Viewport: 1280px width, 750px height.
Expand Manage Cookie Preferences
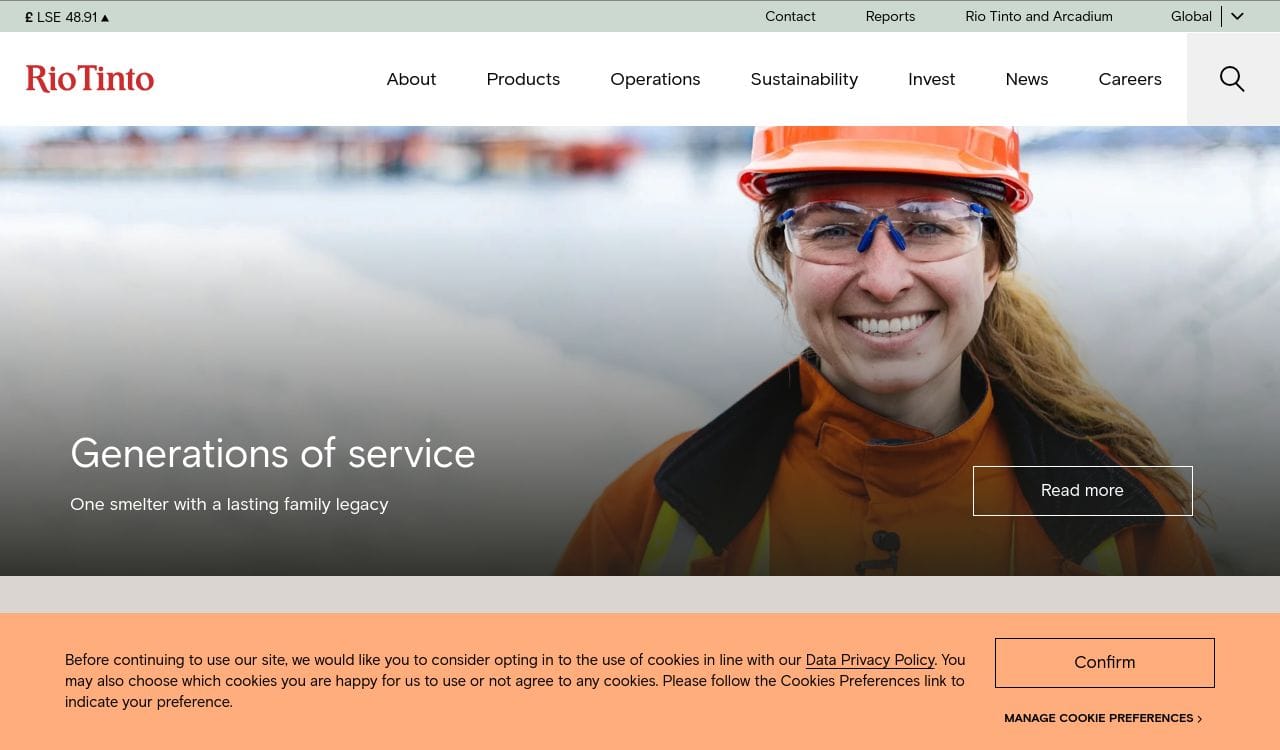pyautogui.click(x=1102, y=718)
